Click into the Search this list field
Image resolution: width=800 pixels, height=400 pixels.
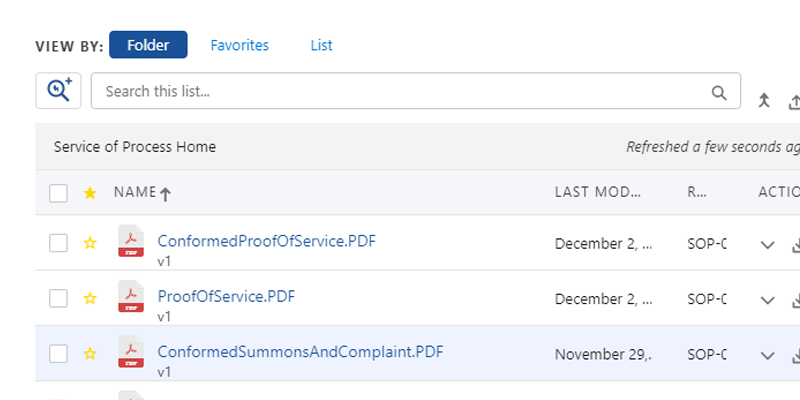400,91
